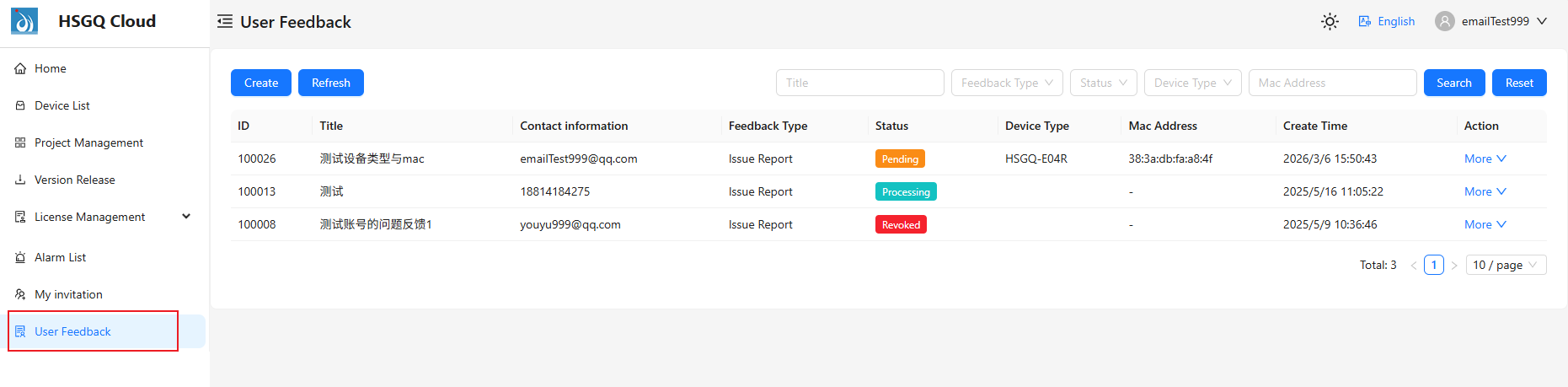Open the Feedback Type dropdown
The width and height of the screenshot is (1568, 387).
pos(1007,83)
